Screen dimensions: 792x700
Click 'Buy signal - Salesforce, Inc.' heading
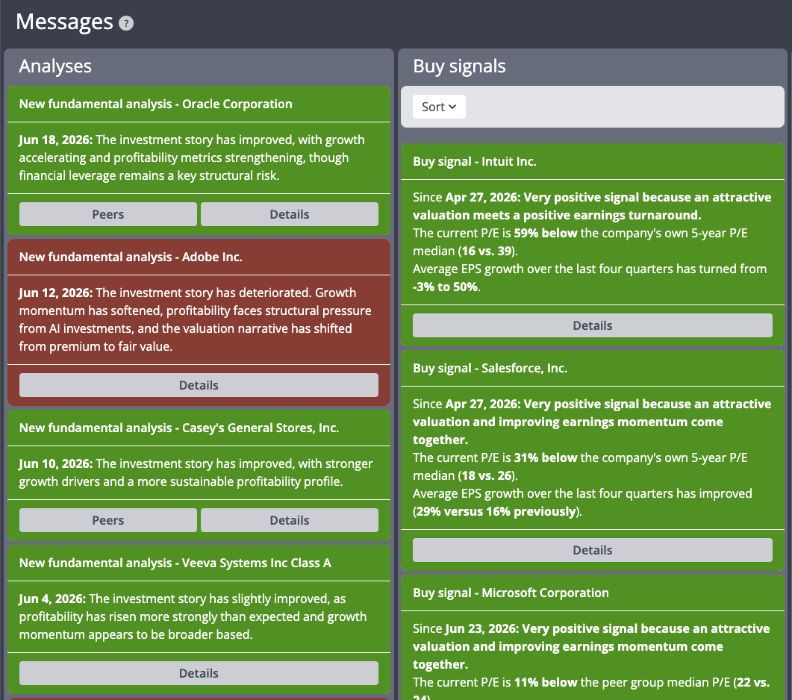490,368
